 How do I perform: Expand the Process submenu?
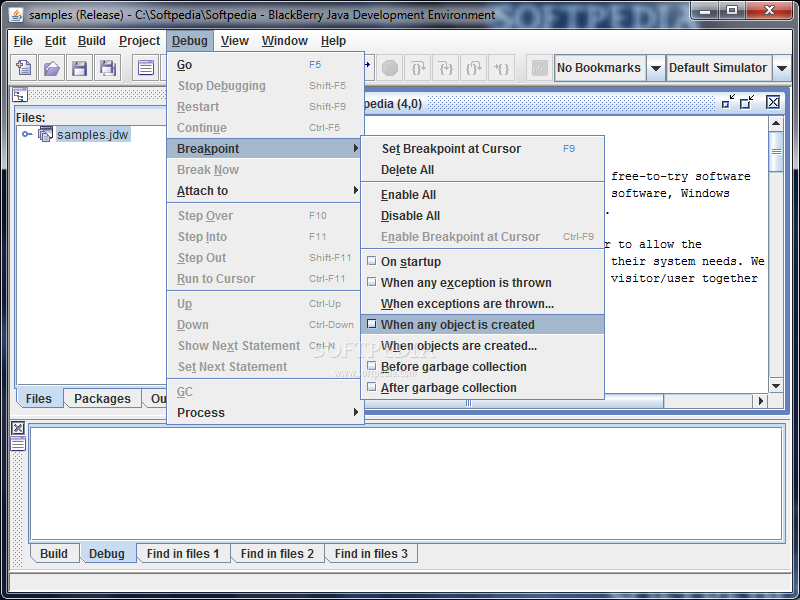tap(265, 412)
